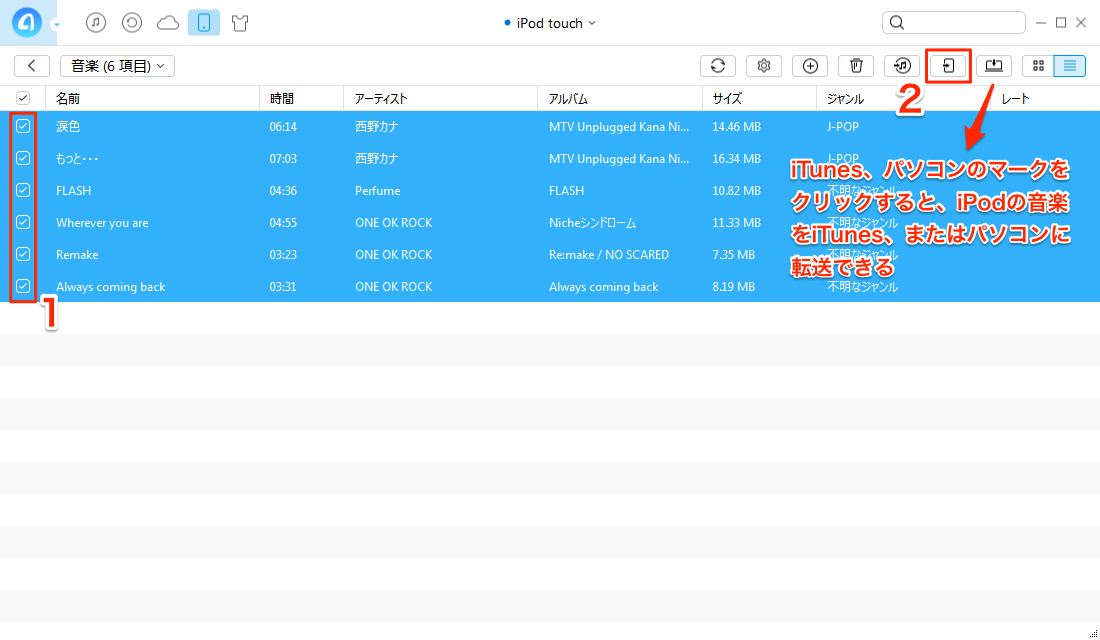
Task: Click the 16.34 MB size cell
Action: (737, 159)
